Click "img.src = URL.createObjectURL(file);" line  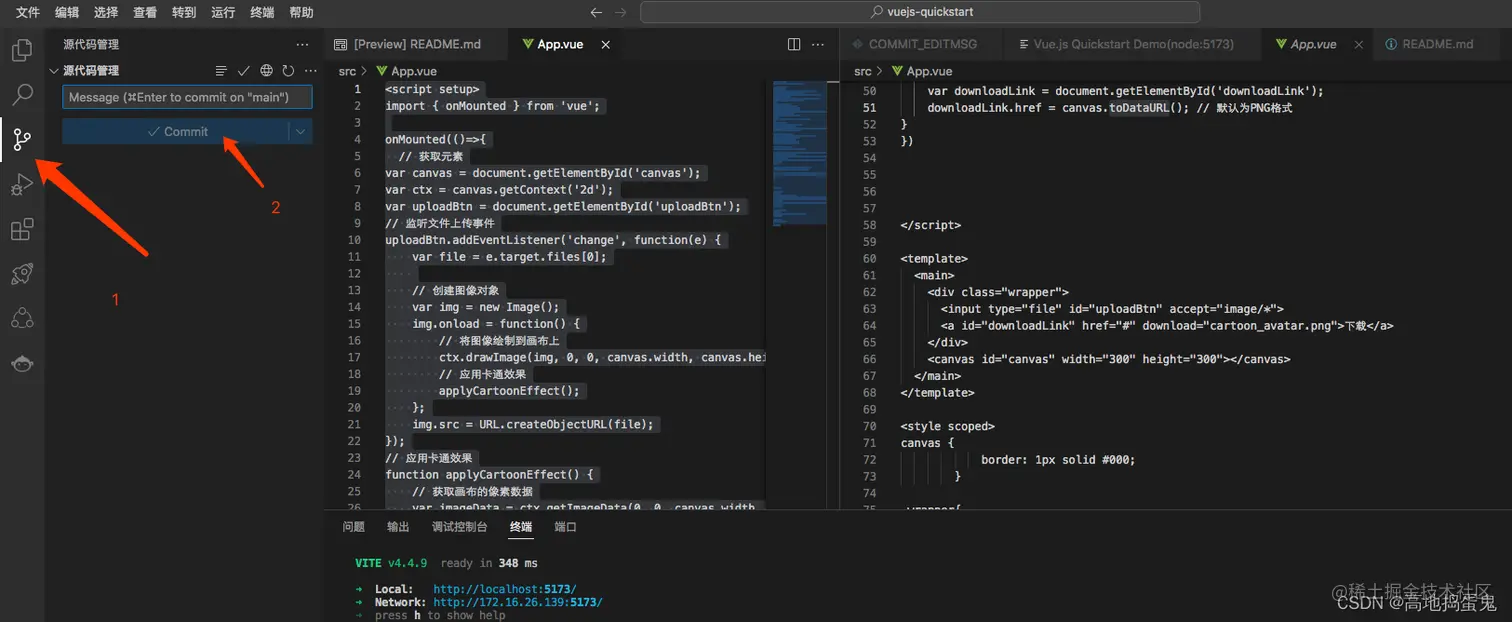[x=533, y=424]
